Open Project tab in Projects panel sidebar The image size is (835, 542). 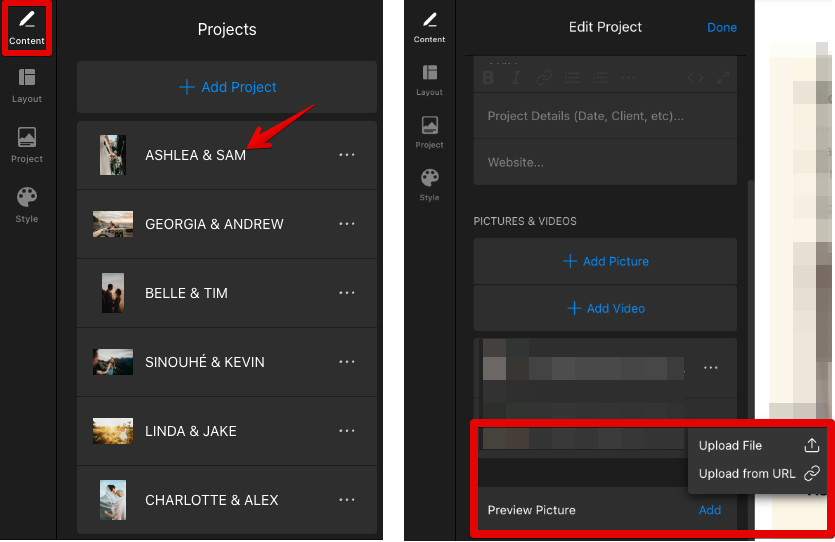[27, 145]
